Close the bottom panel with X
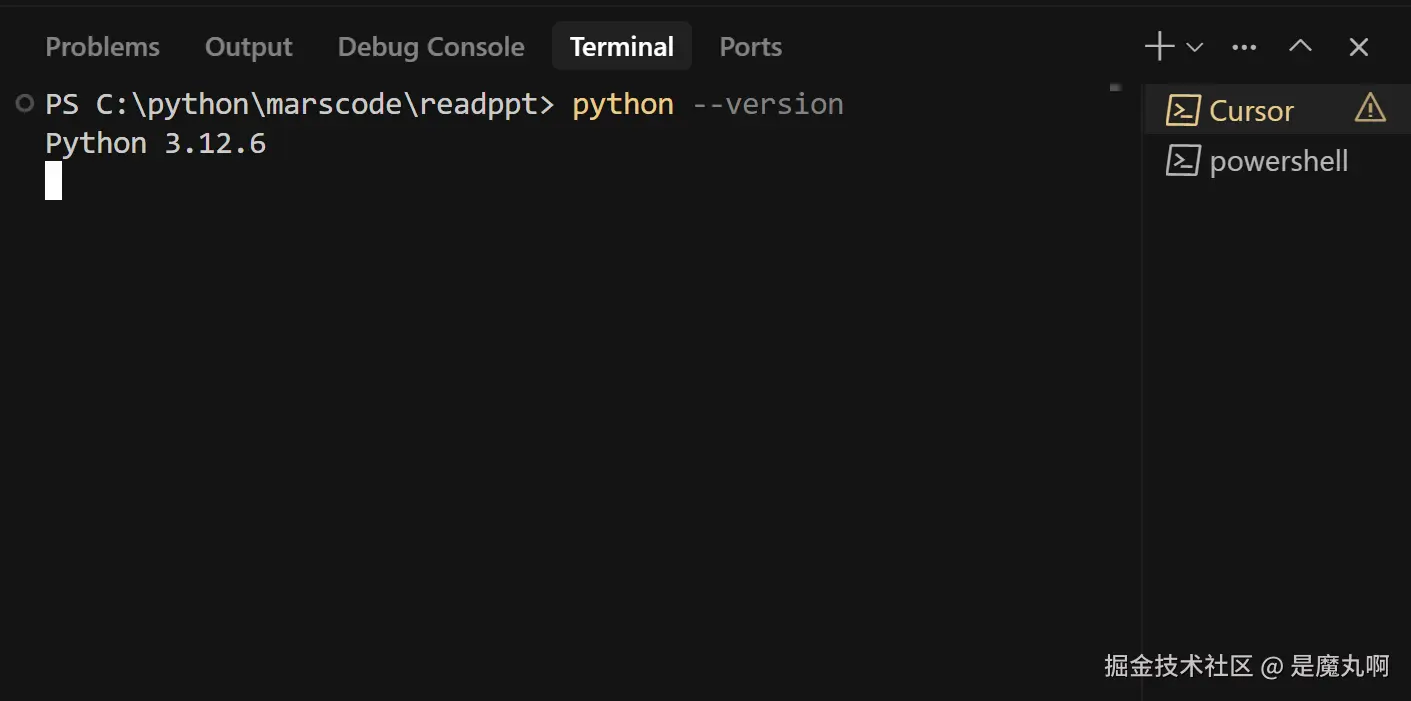Image resolution: width=1411 pixels, height=701 pixels. (1358, 47)
